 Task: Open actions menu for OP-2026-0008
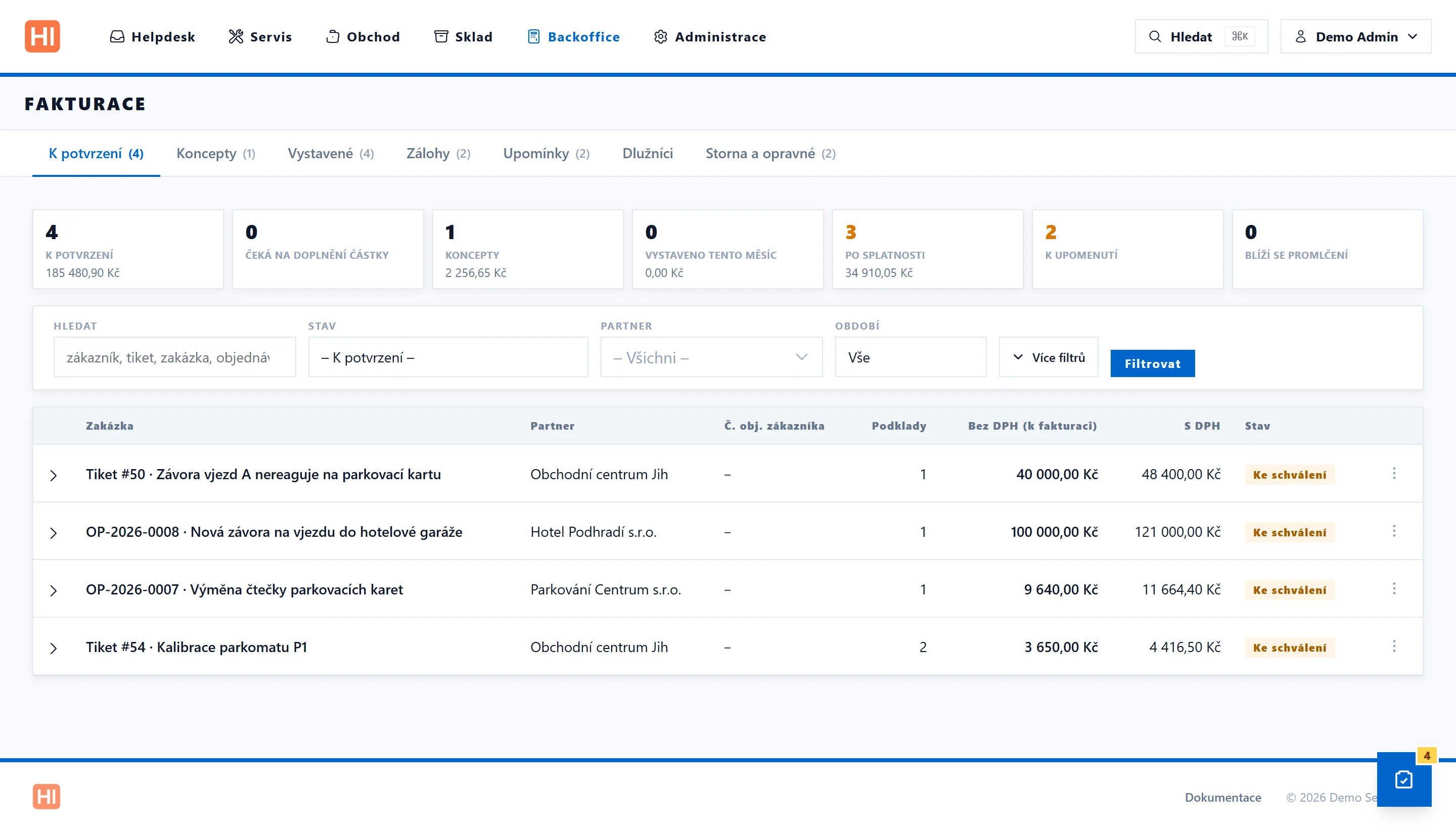click(1394, 531)
